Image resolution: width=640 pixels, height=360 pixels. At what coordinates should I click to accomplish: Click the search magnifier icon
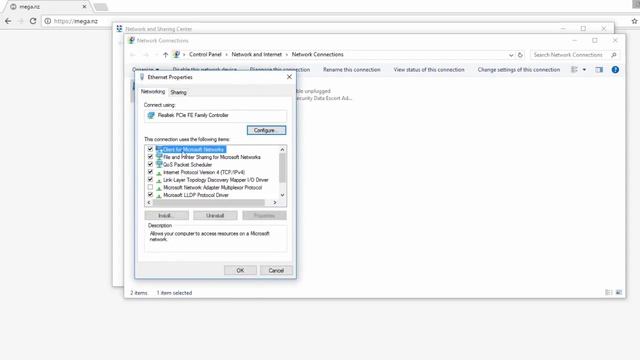click(x=613, y=55)
